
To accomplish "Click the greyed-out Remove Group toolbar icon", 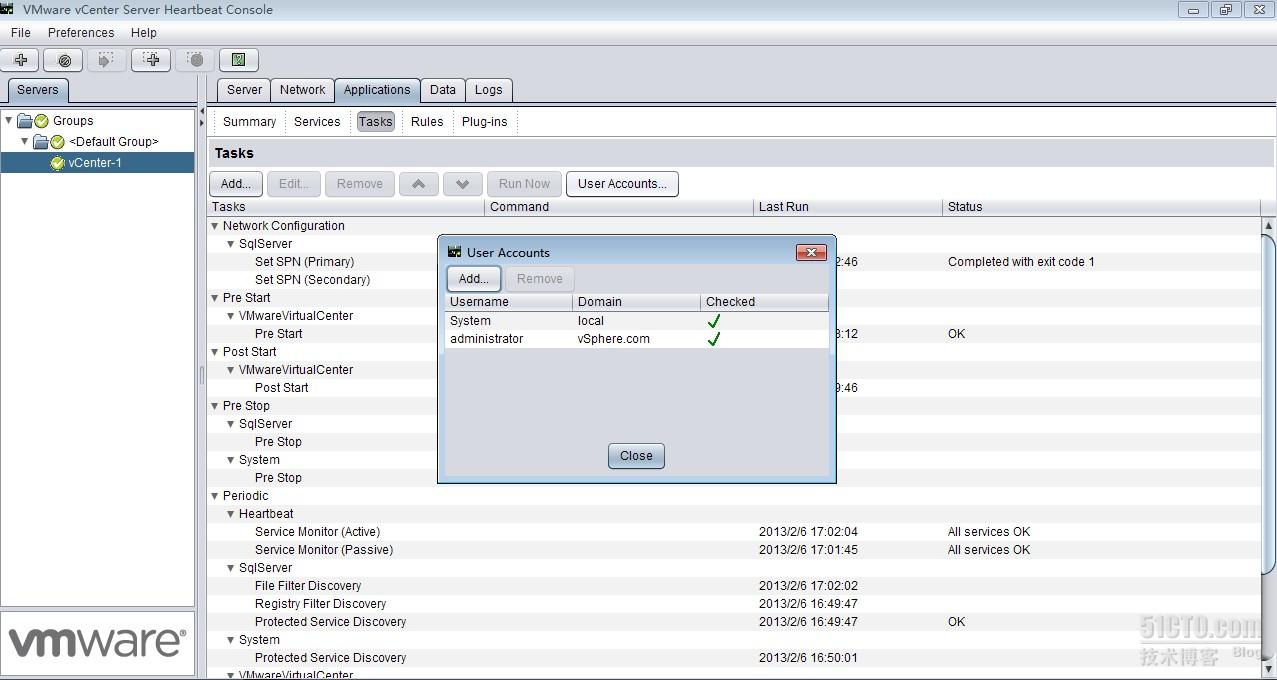I will 196,60.
